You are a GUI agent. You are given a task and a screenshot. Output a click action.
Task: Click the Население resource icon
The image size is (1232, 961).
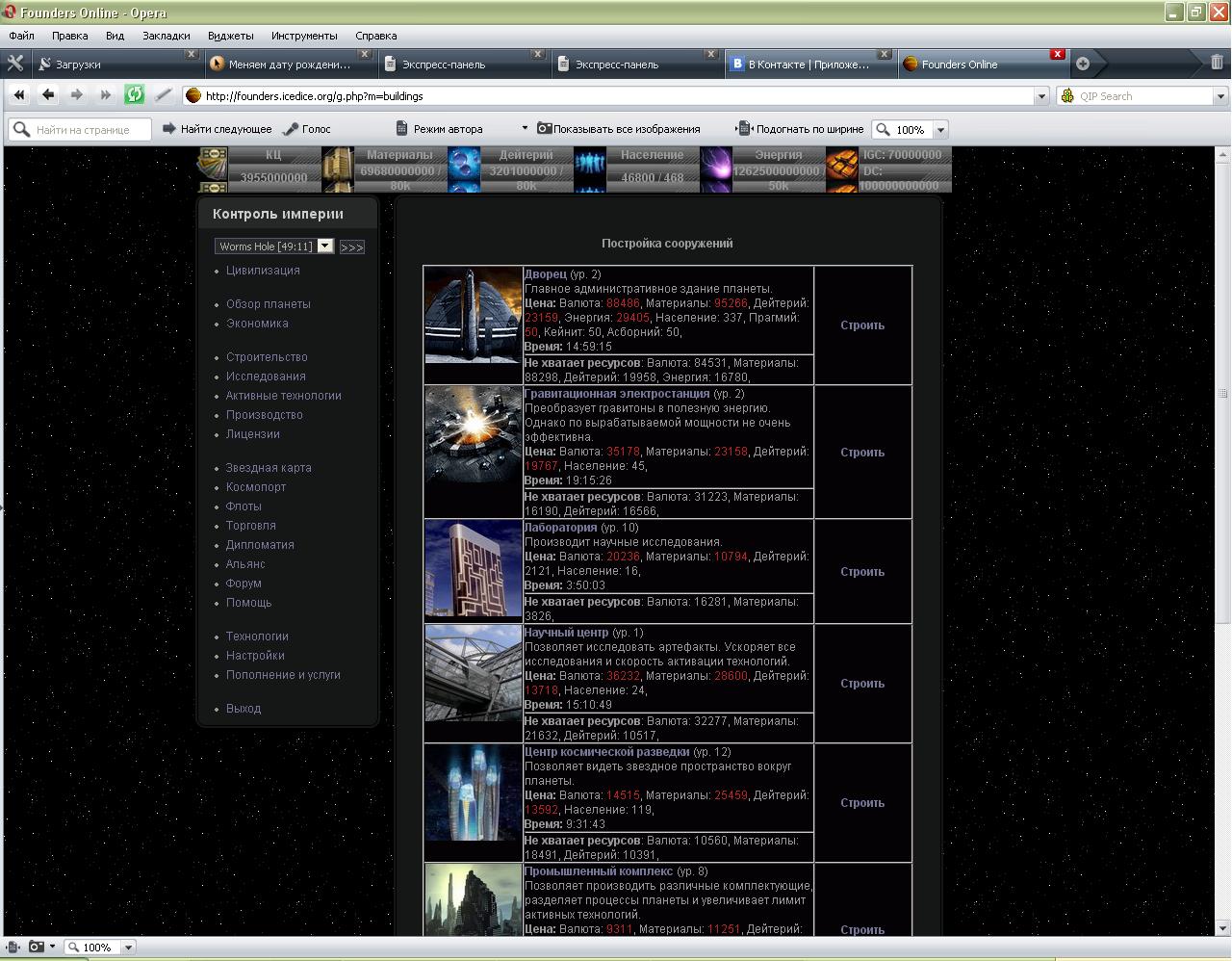click(x=590, y=169)
